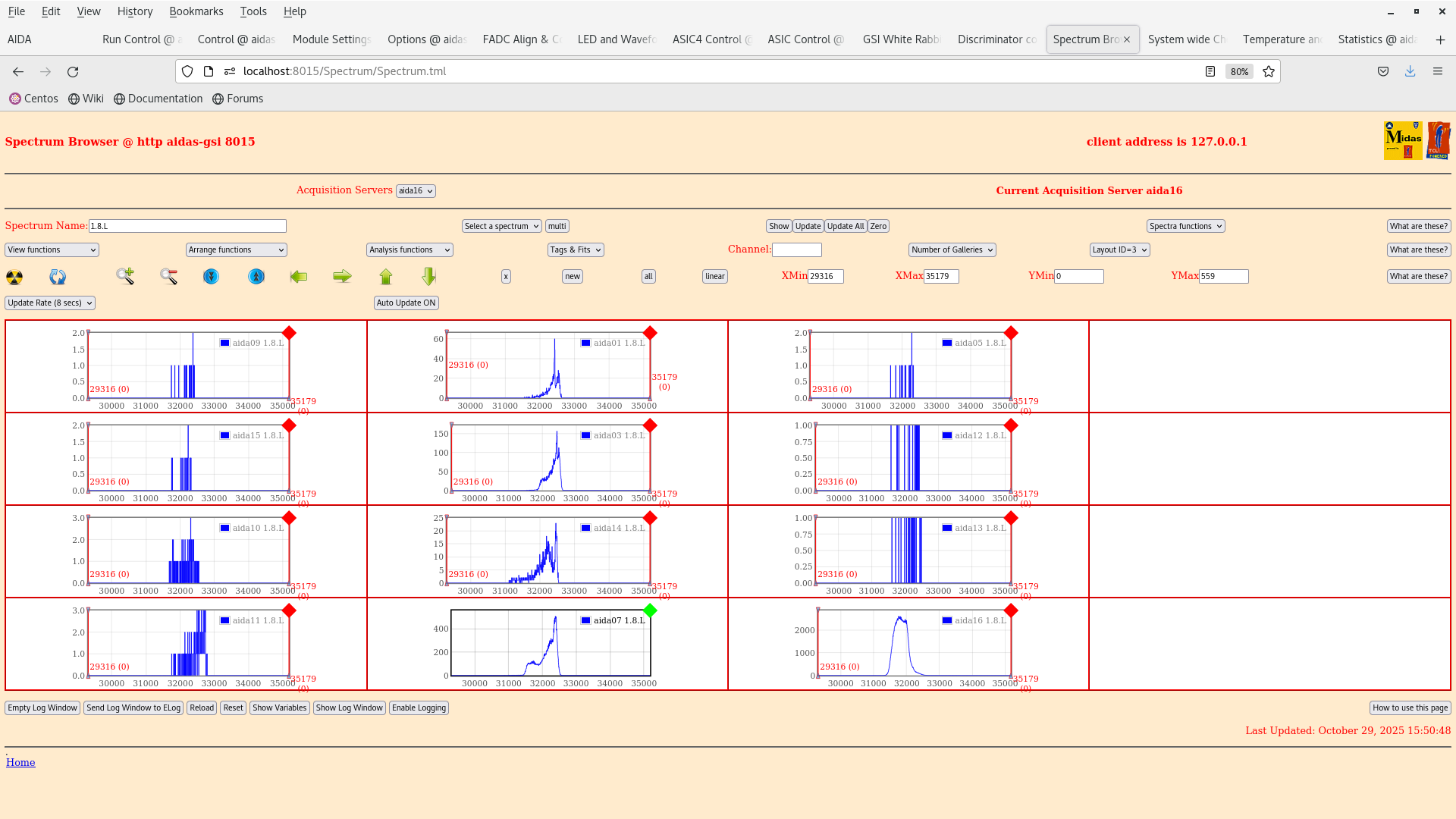Click the How to use this page button
1456x819 pixels.
coord(1410,708)
